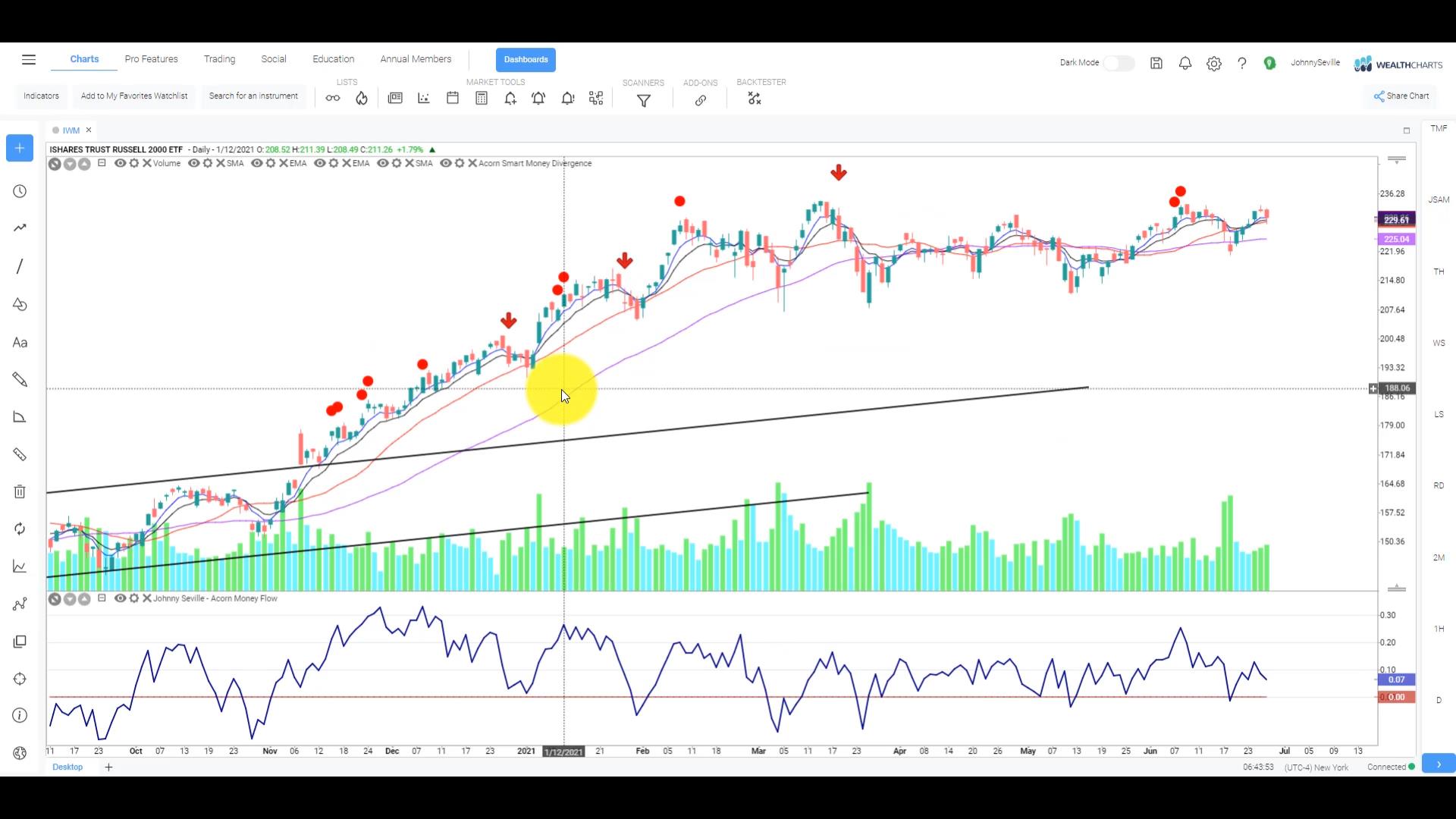Click the refresh arrows icon in the sidebar

20,529
